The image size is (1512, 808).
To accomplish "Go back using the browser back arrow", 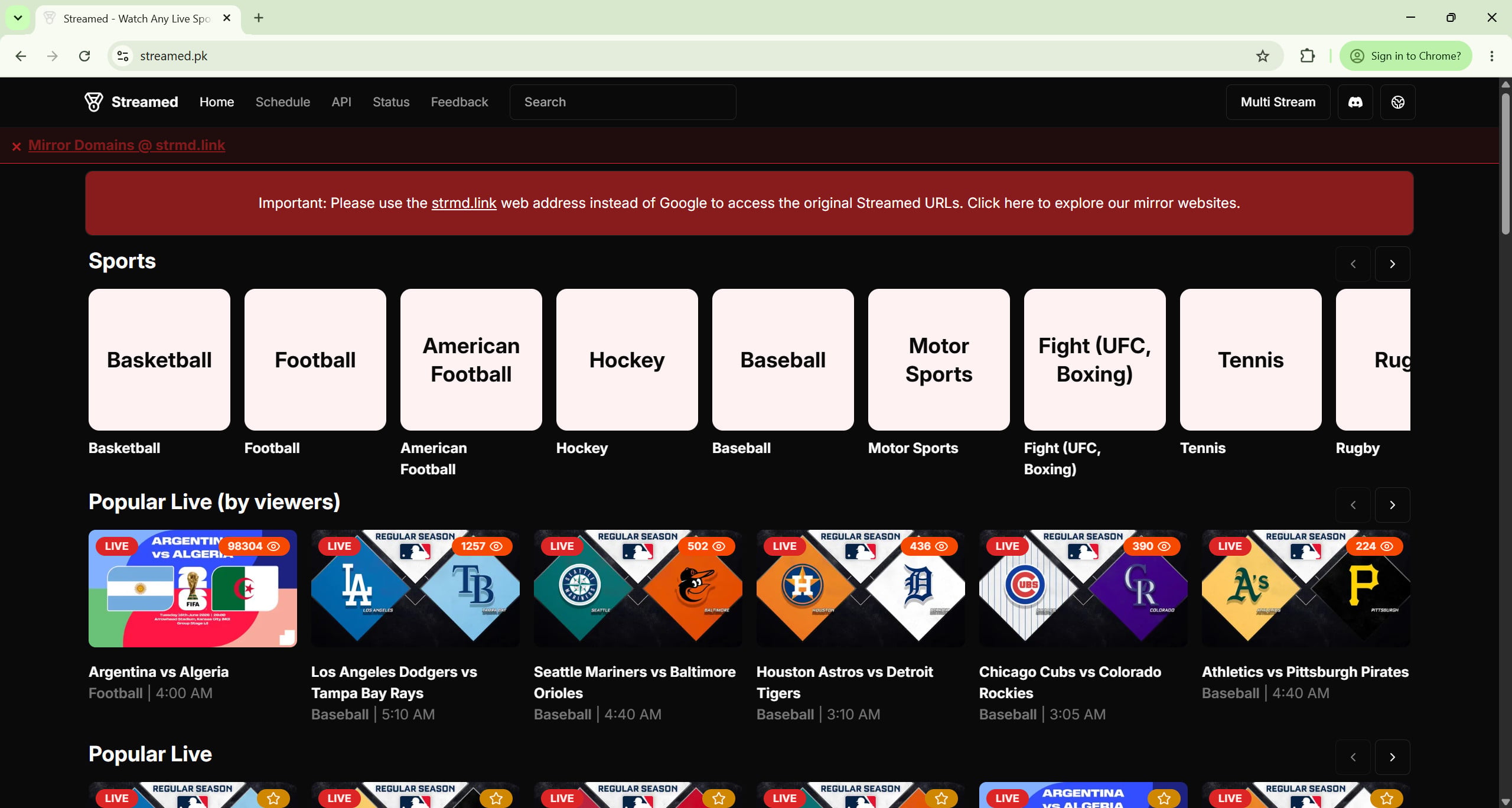I will [21, 56].
